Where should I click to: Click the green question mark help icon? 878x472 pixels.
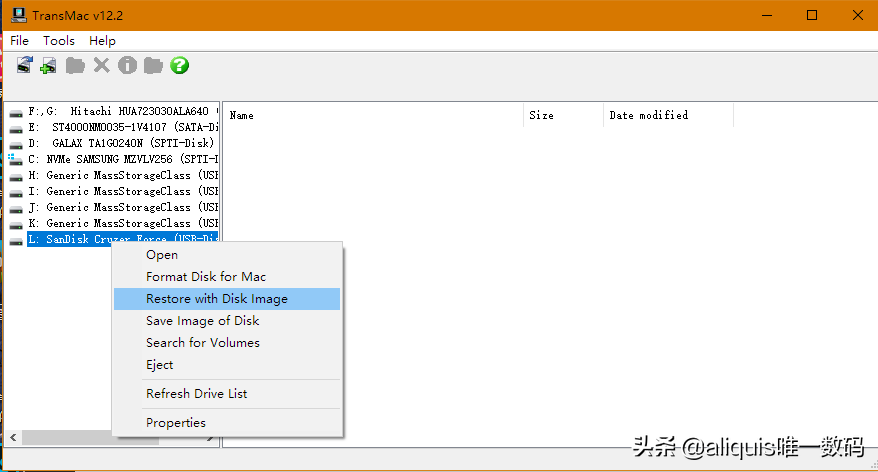179,66
